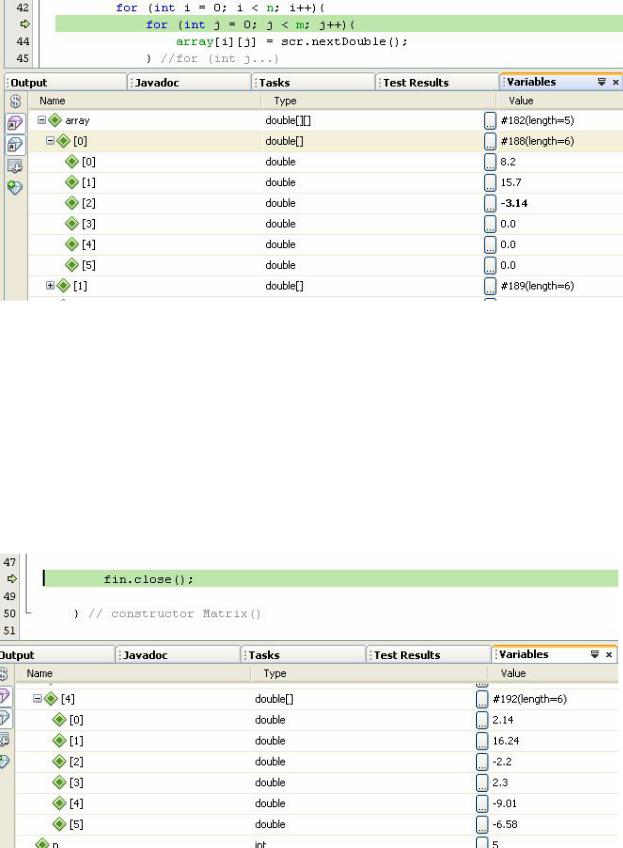The image size is (623, 848).
Task: Click the blue cube sidebar icon beside the #188 row
Action: click(15, 144)
